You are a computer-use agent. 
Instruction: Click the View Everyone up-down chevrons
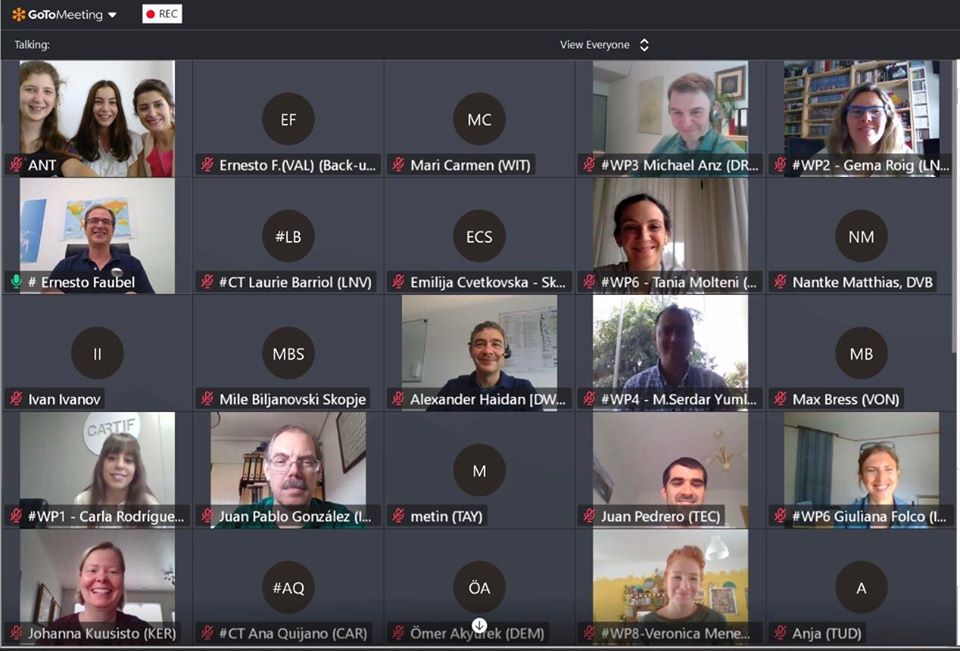pos(644,45)
